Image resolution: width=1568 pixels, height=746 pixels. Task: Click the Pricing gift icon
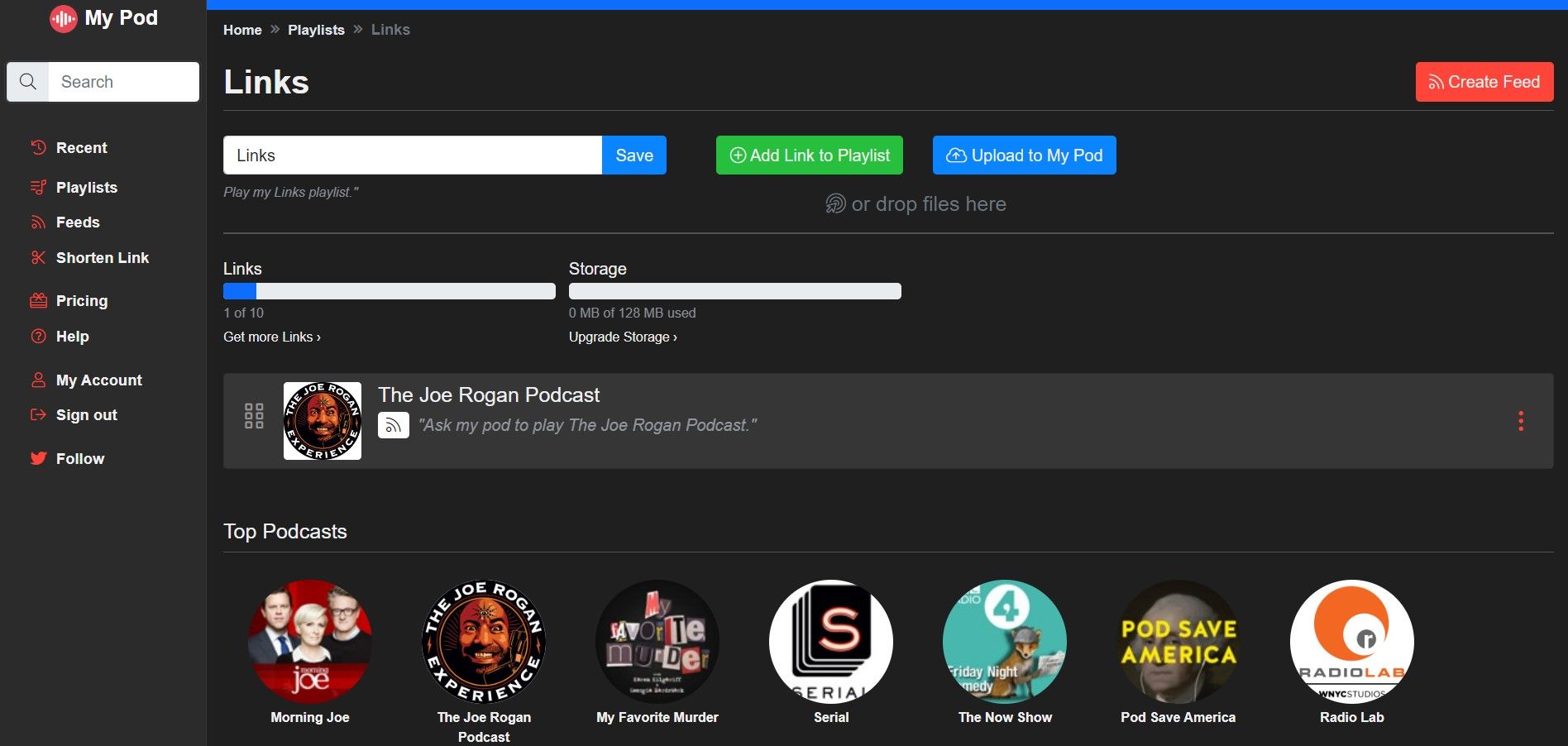pos(38,301)
